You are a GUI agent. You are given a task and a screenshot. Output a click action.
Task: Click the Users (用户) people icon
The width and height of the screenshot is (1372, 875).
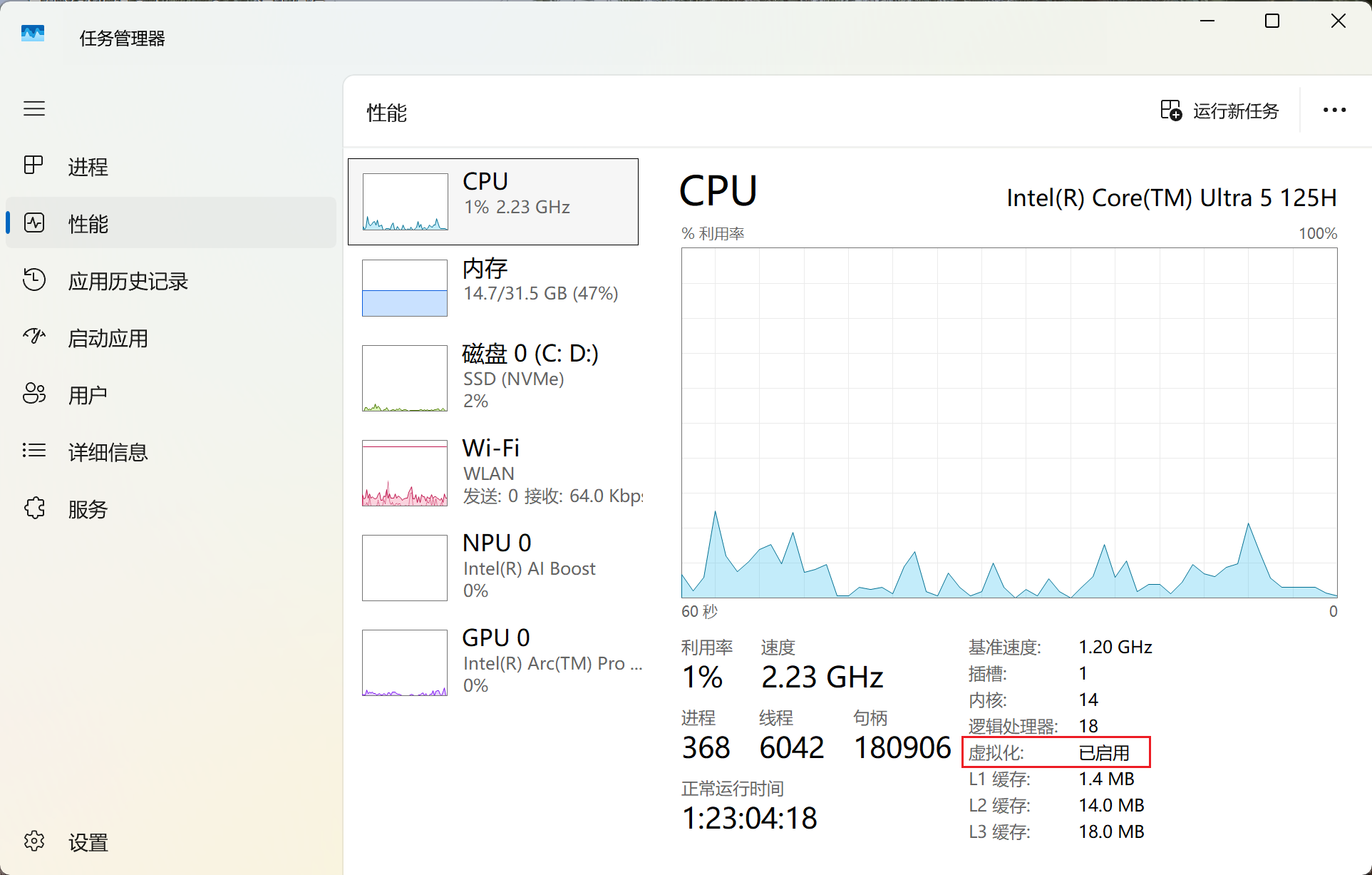pos(34,394)
